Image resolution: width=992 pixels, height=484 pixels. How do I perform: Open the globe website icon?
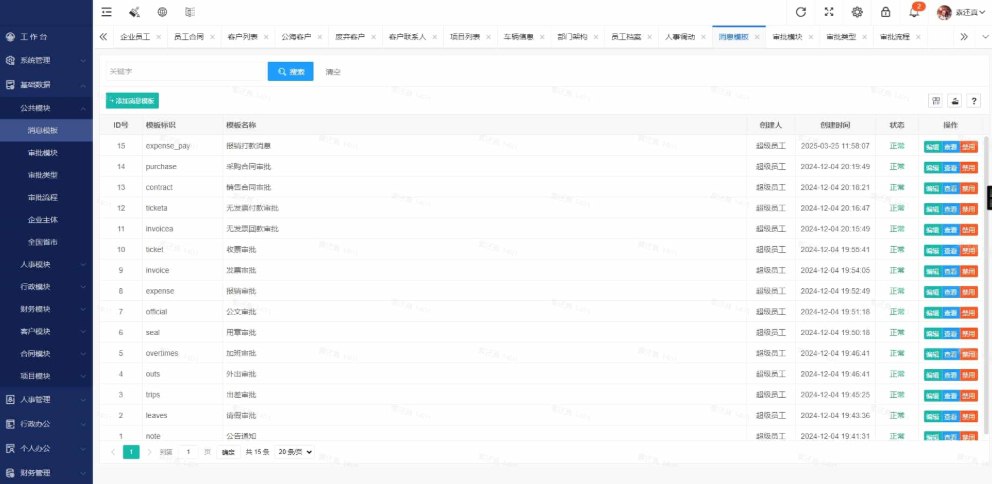pos(162,12)
